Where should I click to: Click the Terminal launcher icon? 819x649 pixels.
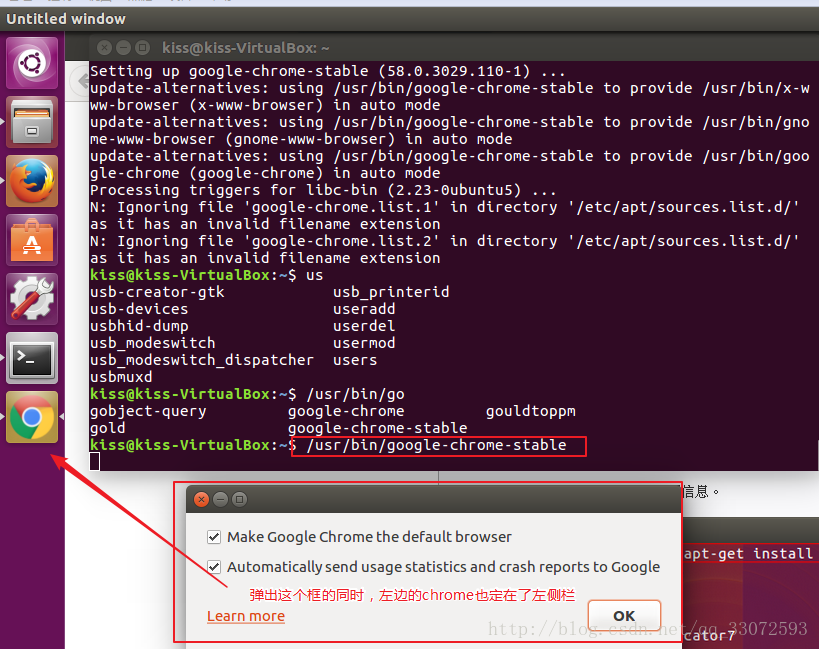(32, 358)
